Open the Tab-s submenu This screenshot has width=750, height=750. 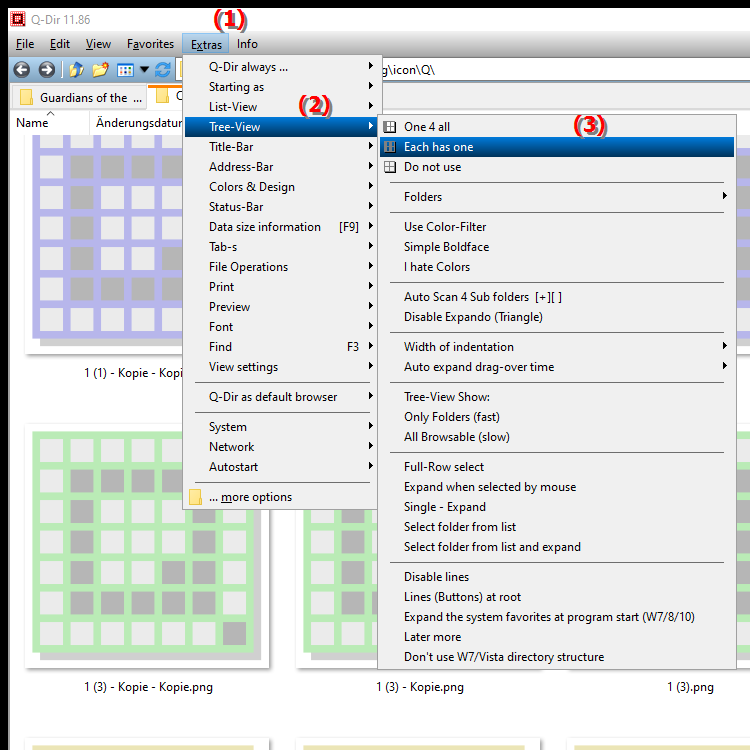click(x=281, y=247)
